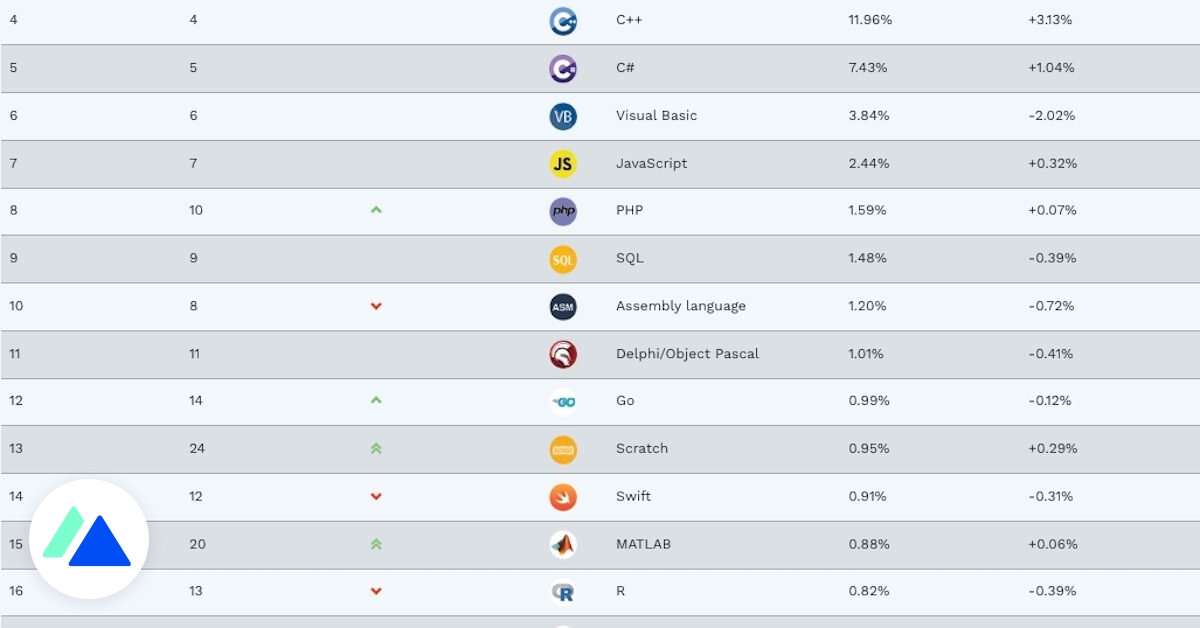This screenshot has width=1200, height=628.
Task: Click the Swift bird logo icon
Action: tap(563, 497)
